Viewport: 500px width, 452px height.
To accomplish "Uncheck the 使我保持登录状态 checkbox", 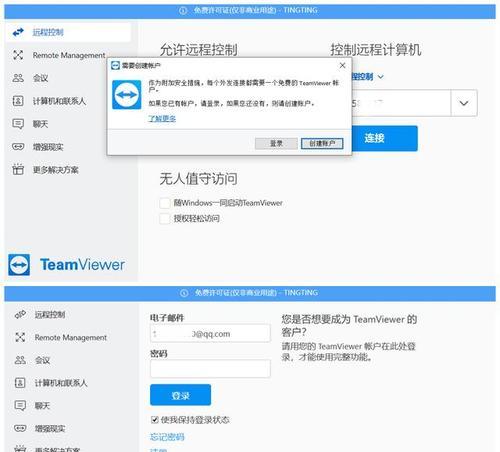I will tap(155, 420).
